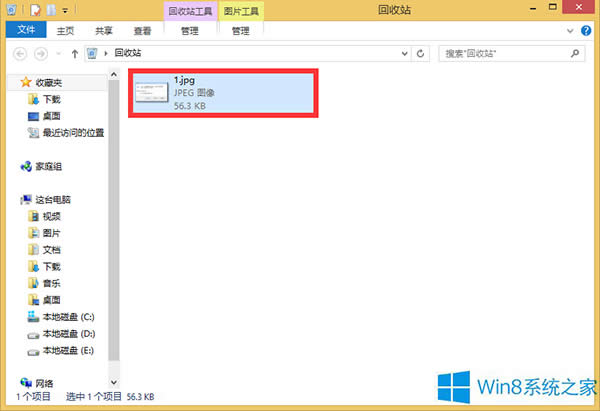Click the New folder quick access icon

[x=51, y=10]
